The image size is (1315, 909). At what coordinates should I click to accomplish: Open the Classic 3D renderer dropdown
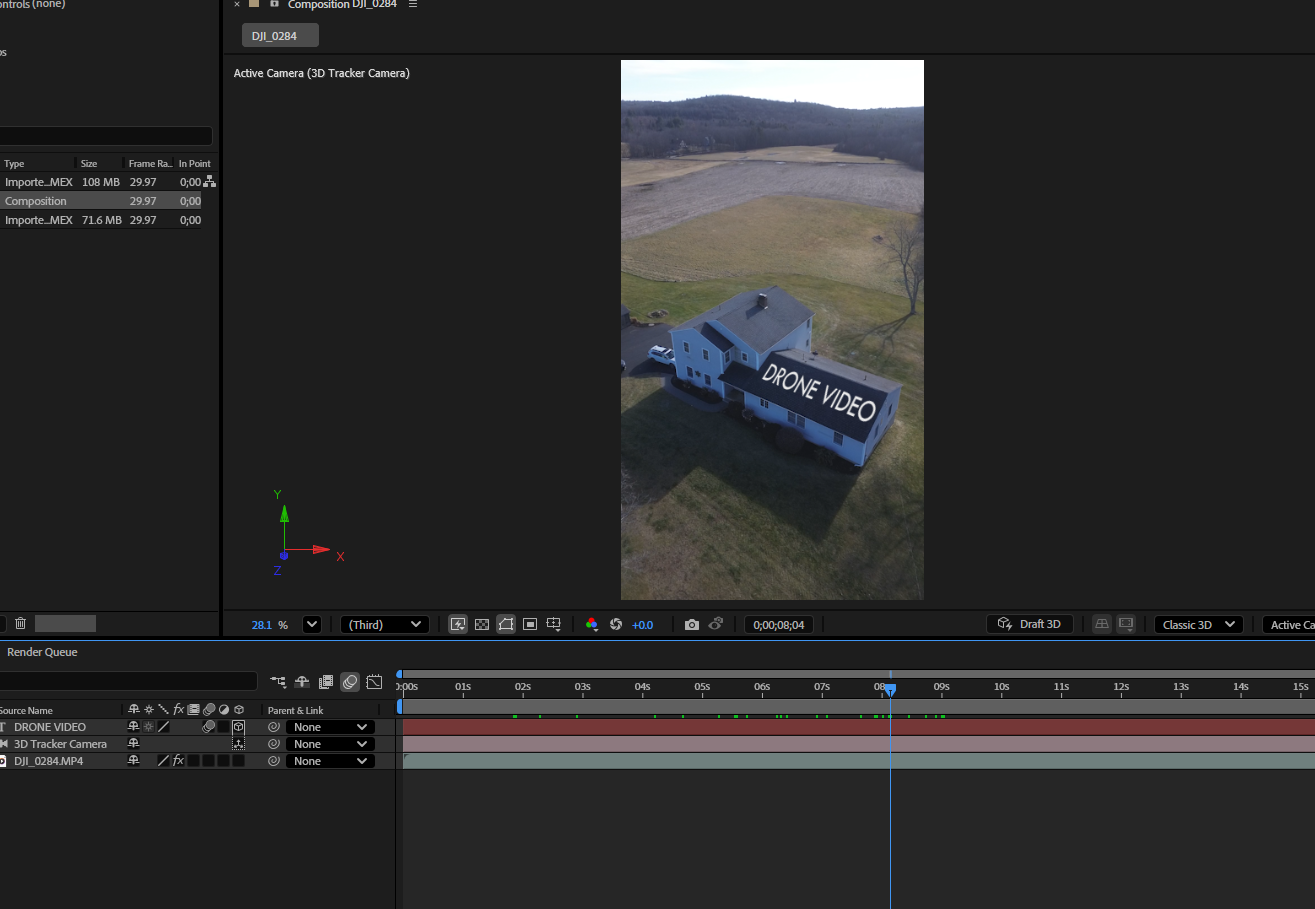(1198, 625)
